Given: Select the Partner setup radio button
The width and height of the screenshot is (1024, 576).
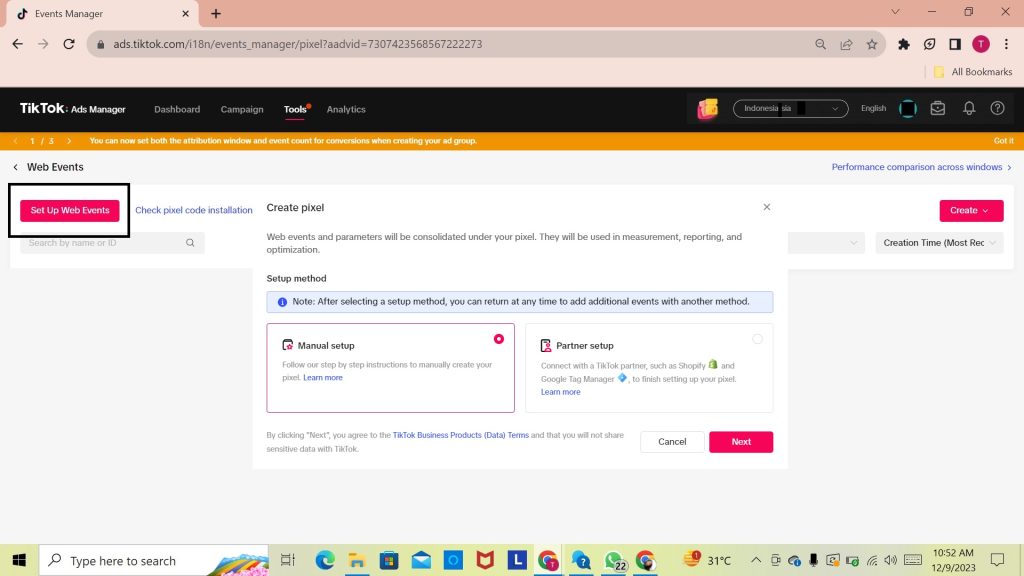Looking at the screenshot, I should point(757,339).
